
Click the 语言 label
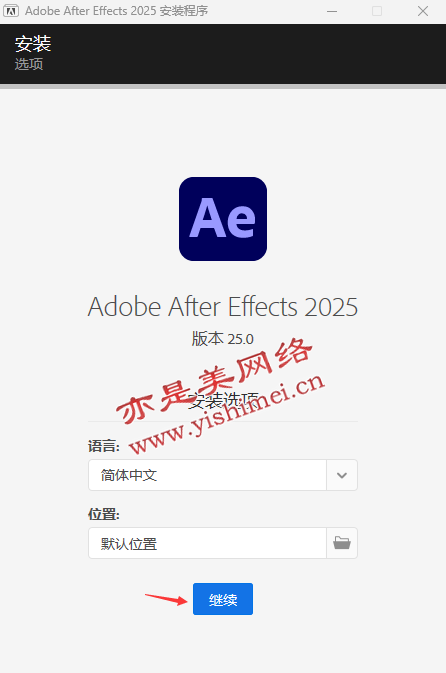click(x=104, y=446)
